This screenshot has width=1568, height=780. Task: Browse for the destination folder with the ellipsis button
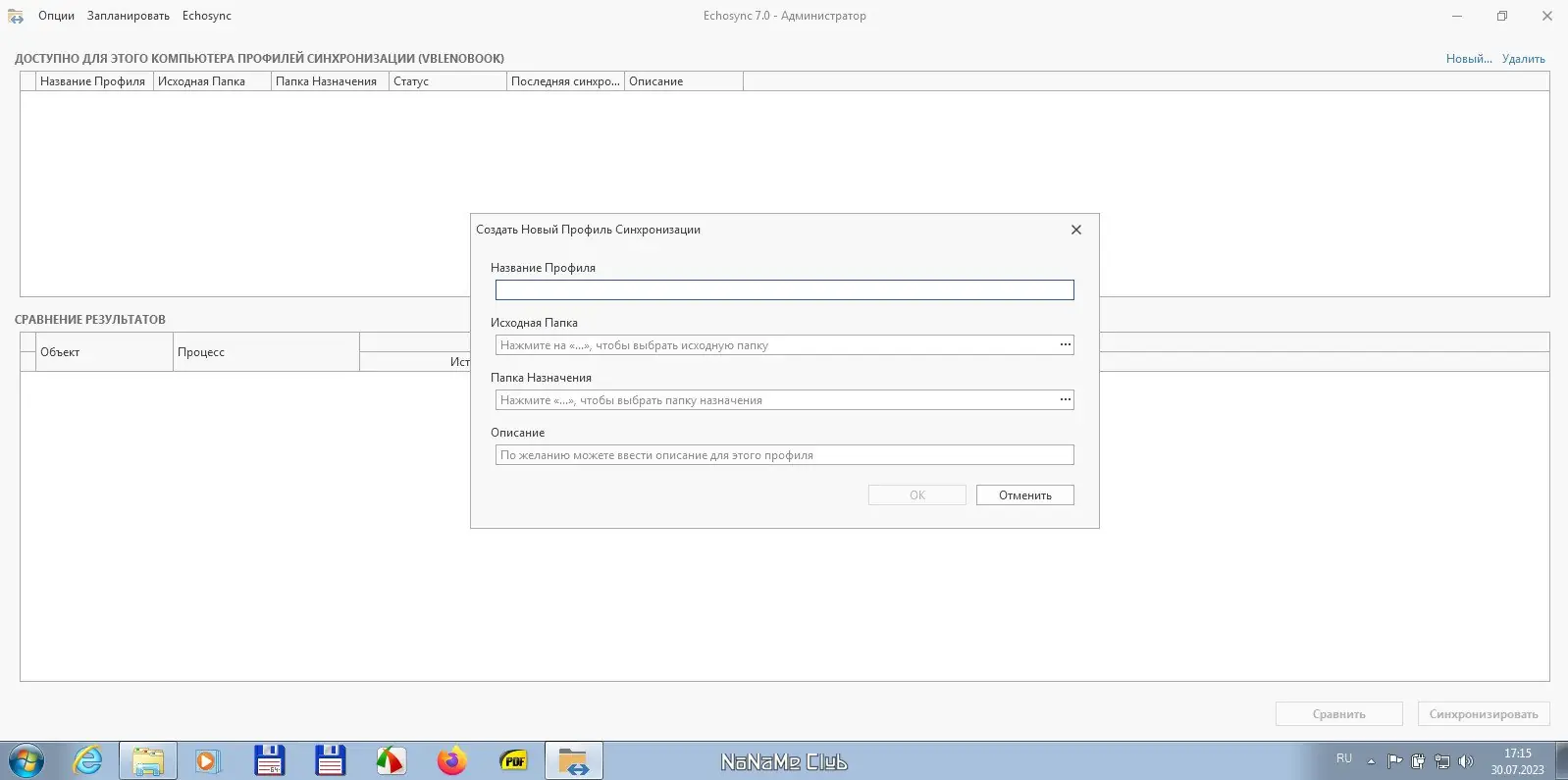1065,400
